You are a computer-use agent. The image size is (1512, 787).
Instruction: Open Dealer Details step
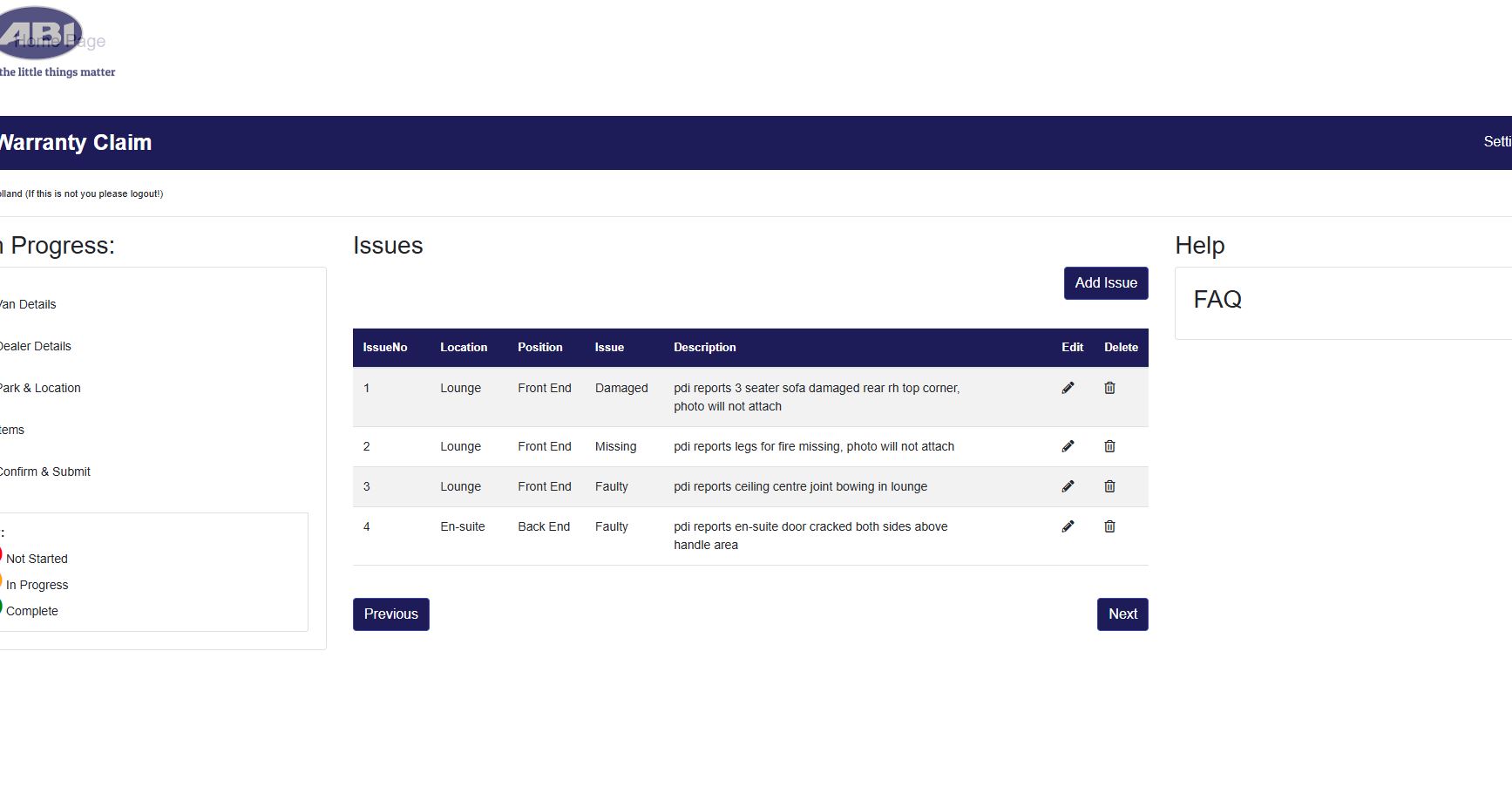[35, 346]
